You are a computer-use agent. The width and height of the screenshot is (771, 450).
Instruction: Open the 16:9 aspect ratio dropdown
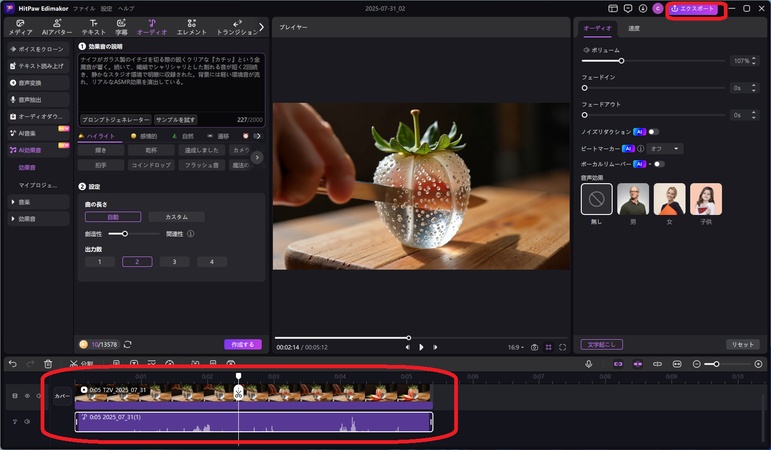tap(515, 347)
